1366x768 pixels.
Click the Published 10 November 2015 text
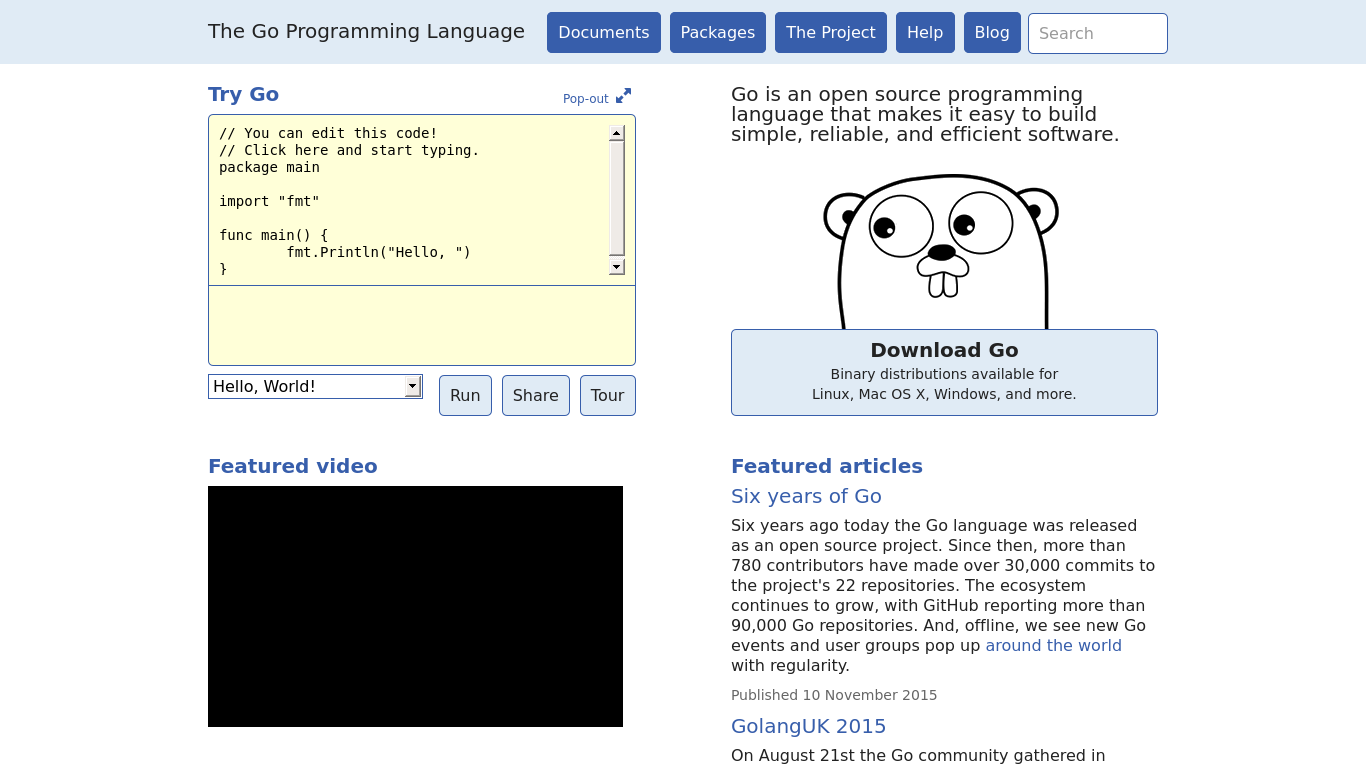pyautogui.click(x=834, y=695)
